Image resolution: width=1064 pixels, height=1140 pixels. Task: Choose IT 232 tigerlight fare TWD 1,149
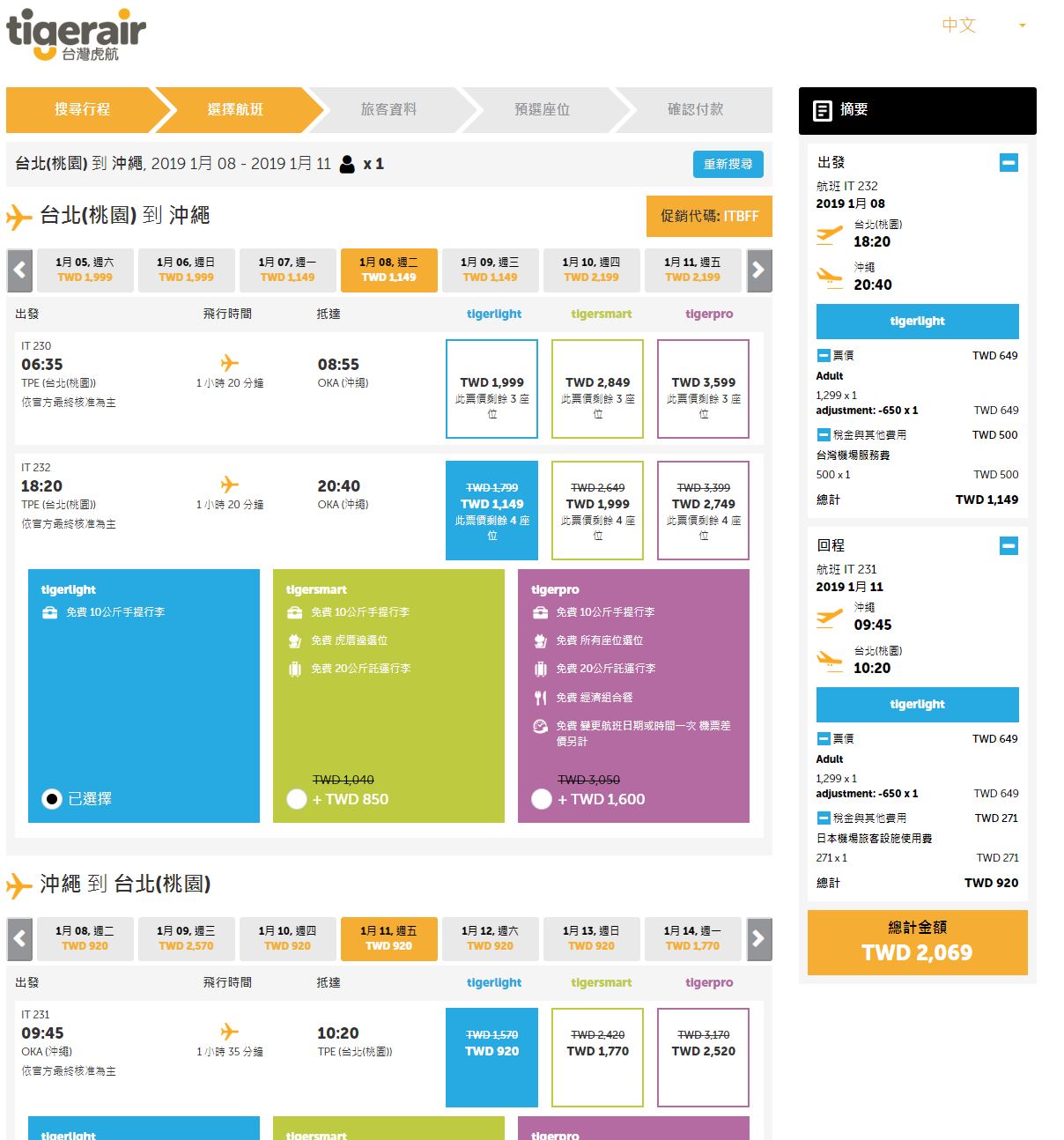(491, 510)
